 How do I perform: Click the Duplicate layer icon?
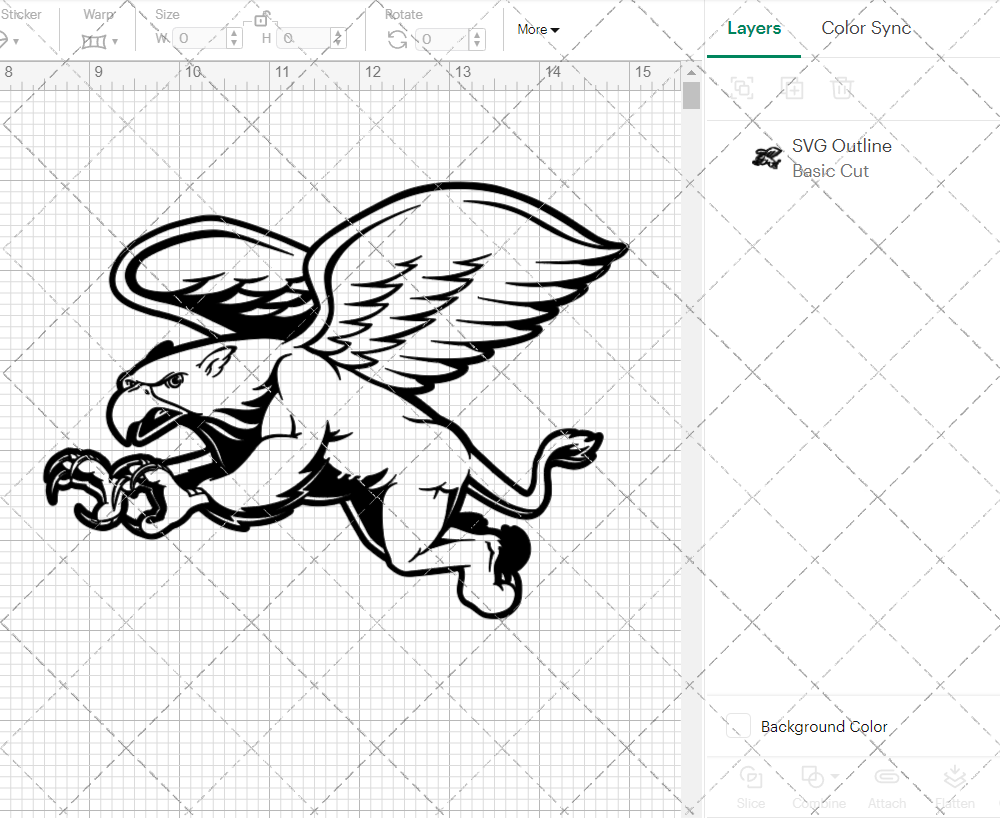[x=792, y=88]
